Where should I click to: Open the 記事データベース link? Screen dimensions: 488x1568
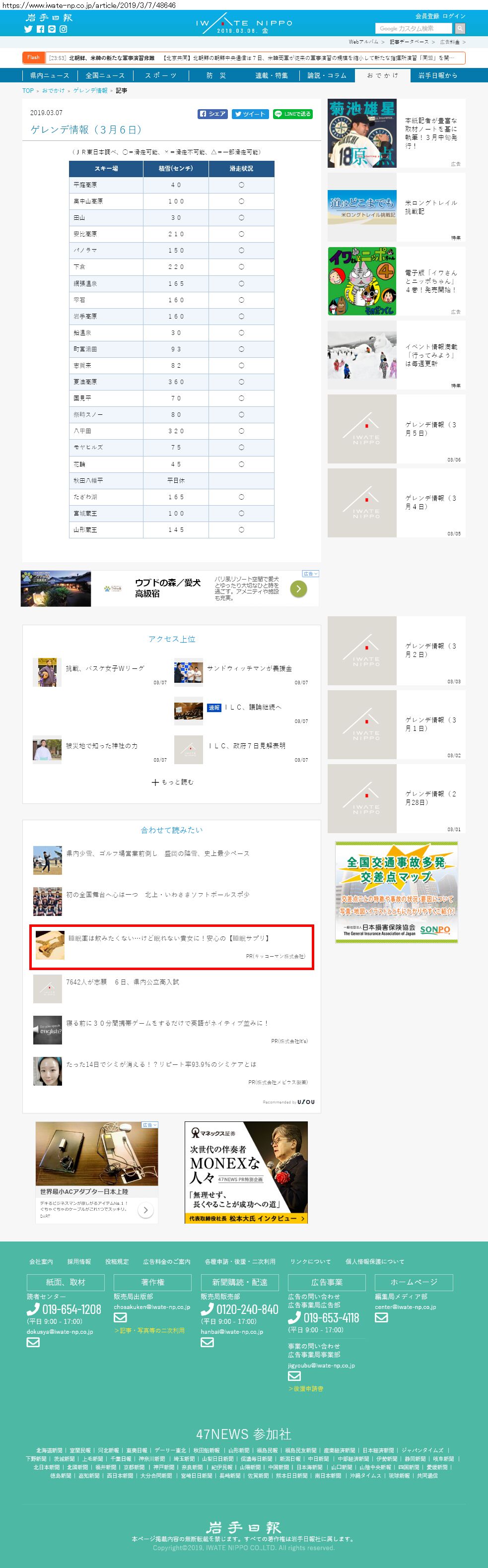[409, 42]
